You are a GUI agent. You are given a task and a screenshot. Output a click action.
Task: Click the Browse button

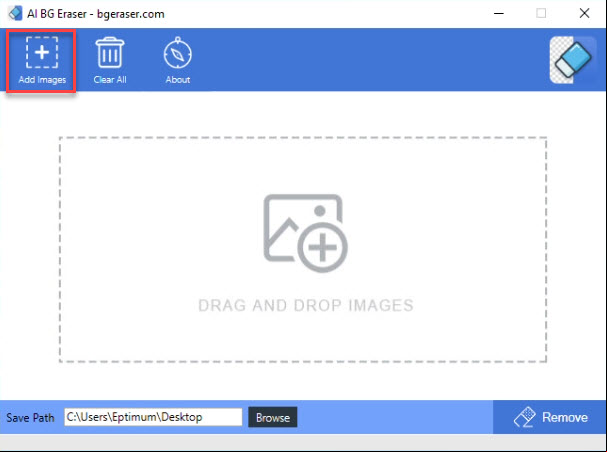pyautogui.click(x=273, y=417)
